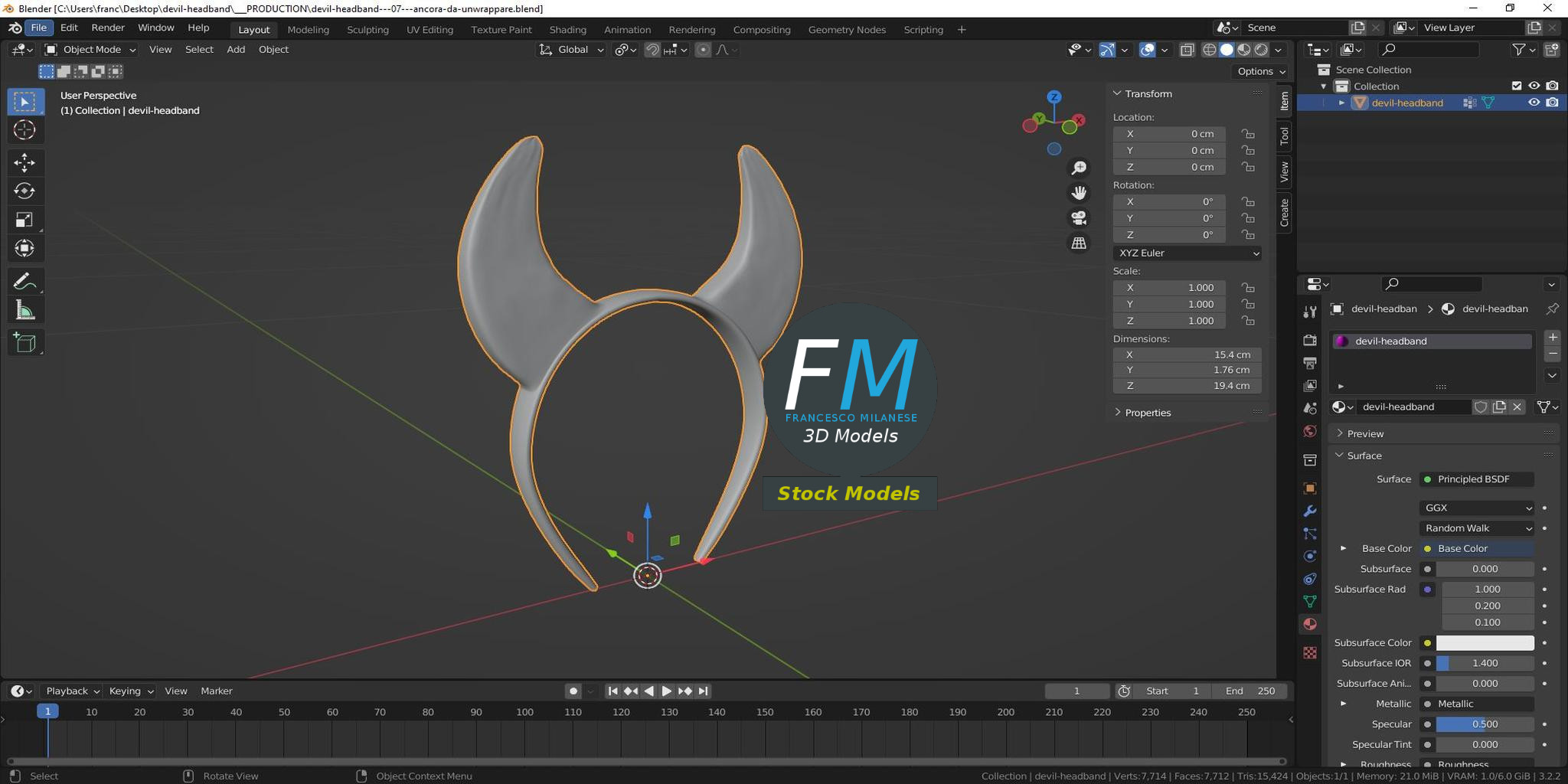Choose the Add Cube tool
Viewport: 1568px width, 784px height.
[x=24, y=342]
